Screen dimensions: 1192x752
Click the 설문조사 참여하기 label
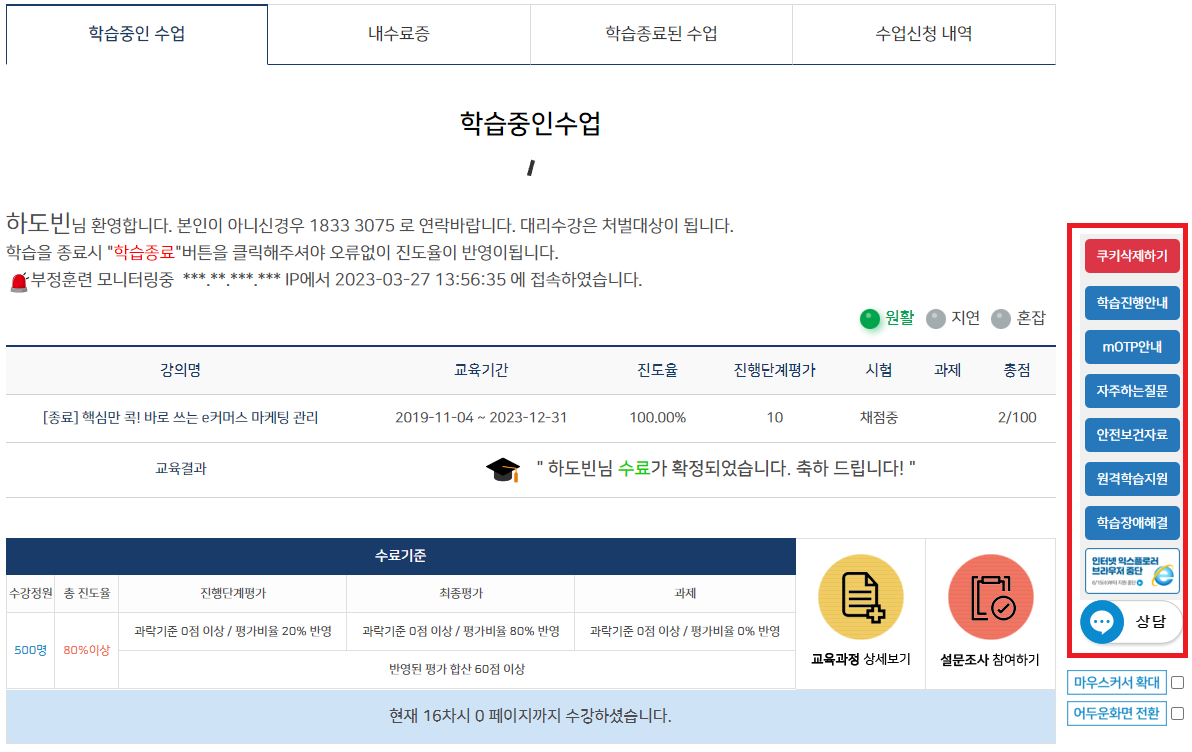tap(990, 660)
